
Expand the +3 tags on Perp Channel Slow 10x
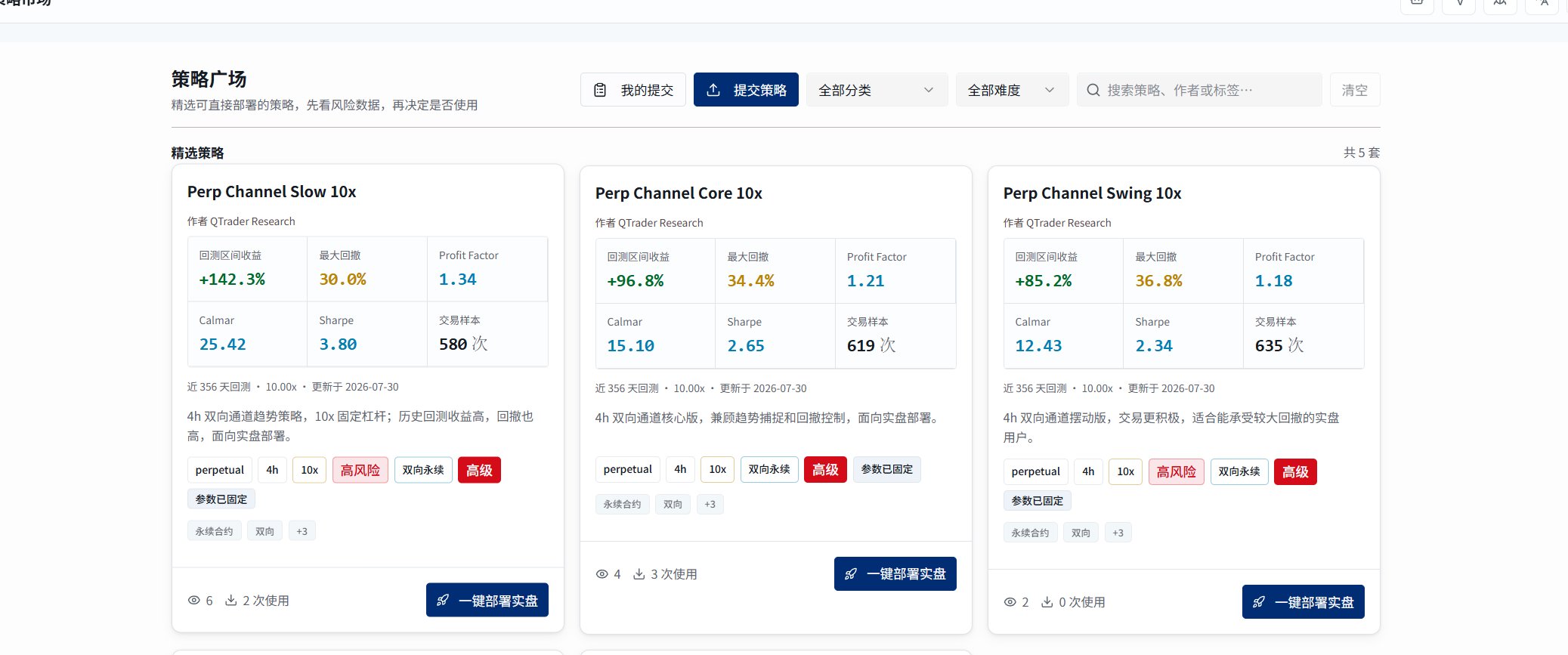(x=302, y=531)
